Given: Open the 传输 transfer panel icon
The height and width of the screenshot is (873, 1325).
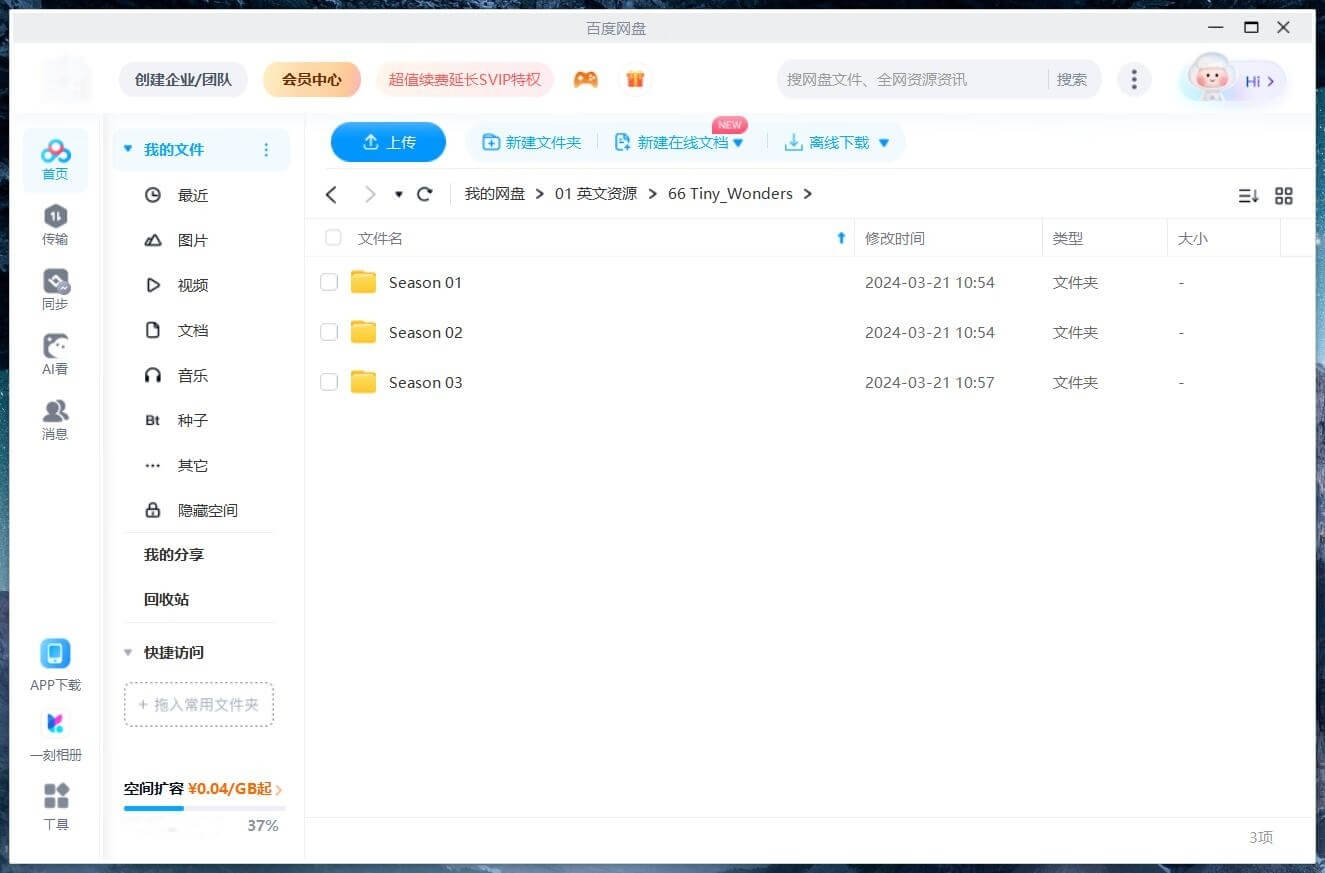Looking at the screenshot, I should [55, 217].
